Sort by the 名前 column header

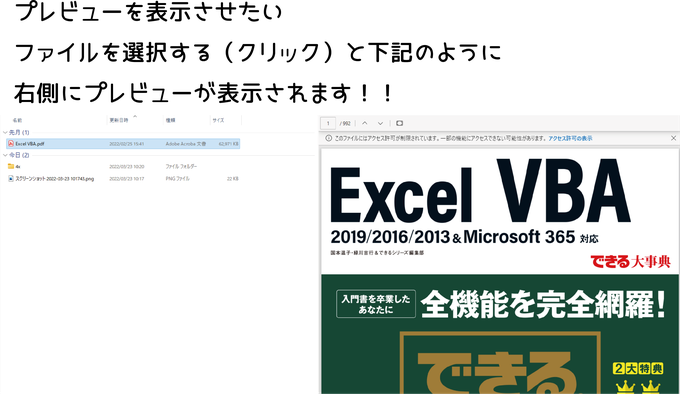click(17, 120)
